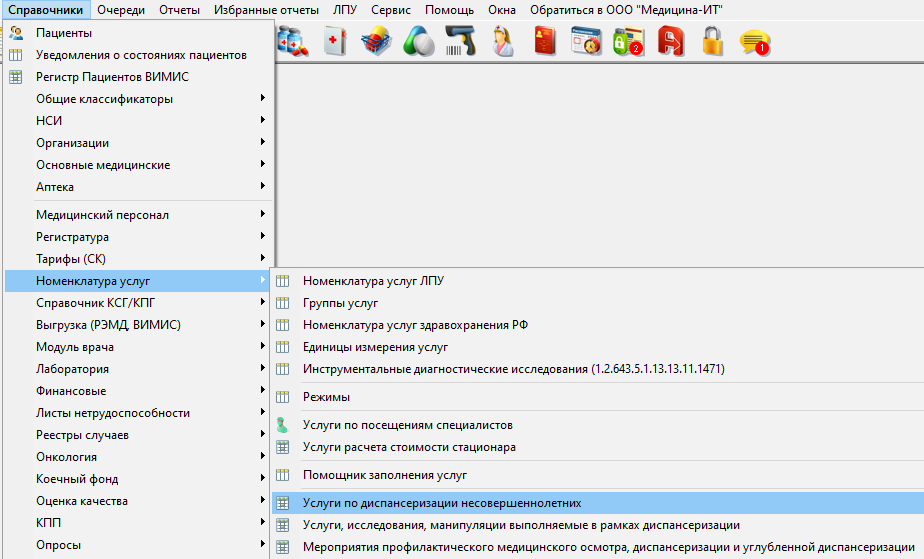Click the green and white pills icon

pos(418,41)
